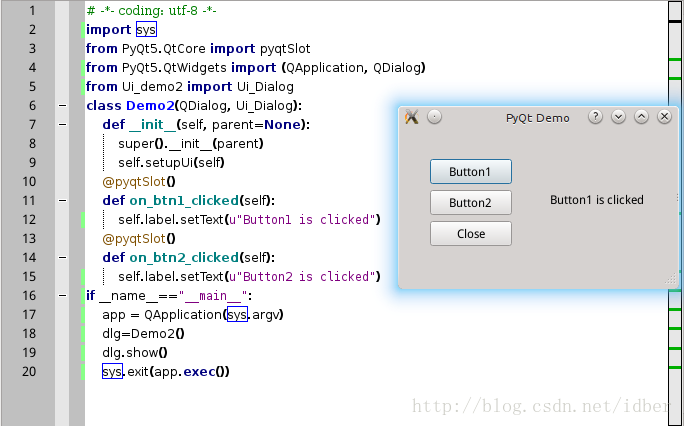Click 'QApplication' in the QtWidgets import line
Image resolution: width=684 pixels, height=426 pixels.
pyautogui.click(x=325, y=68)
